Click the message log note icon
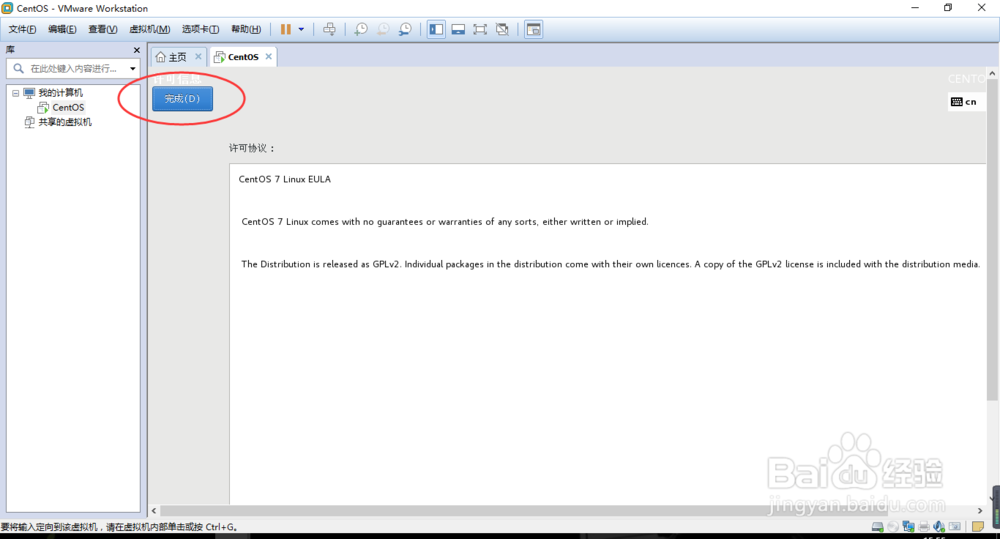Image resolution: width=1000 pixels, height=539 pixels. coord(978,527)
